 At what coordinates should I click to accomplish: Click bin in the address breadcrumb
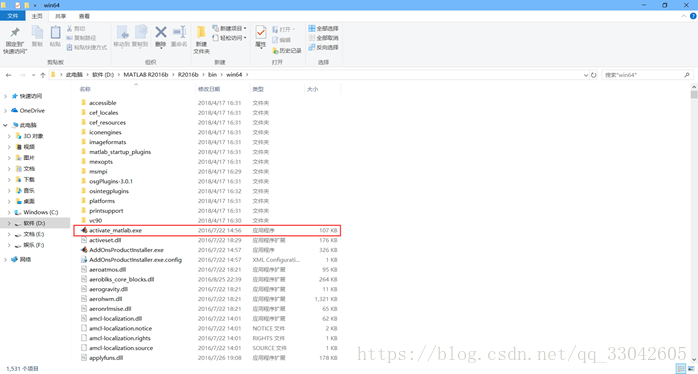(x=213, y=75)
